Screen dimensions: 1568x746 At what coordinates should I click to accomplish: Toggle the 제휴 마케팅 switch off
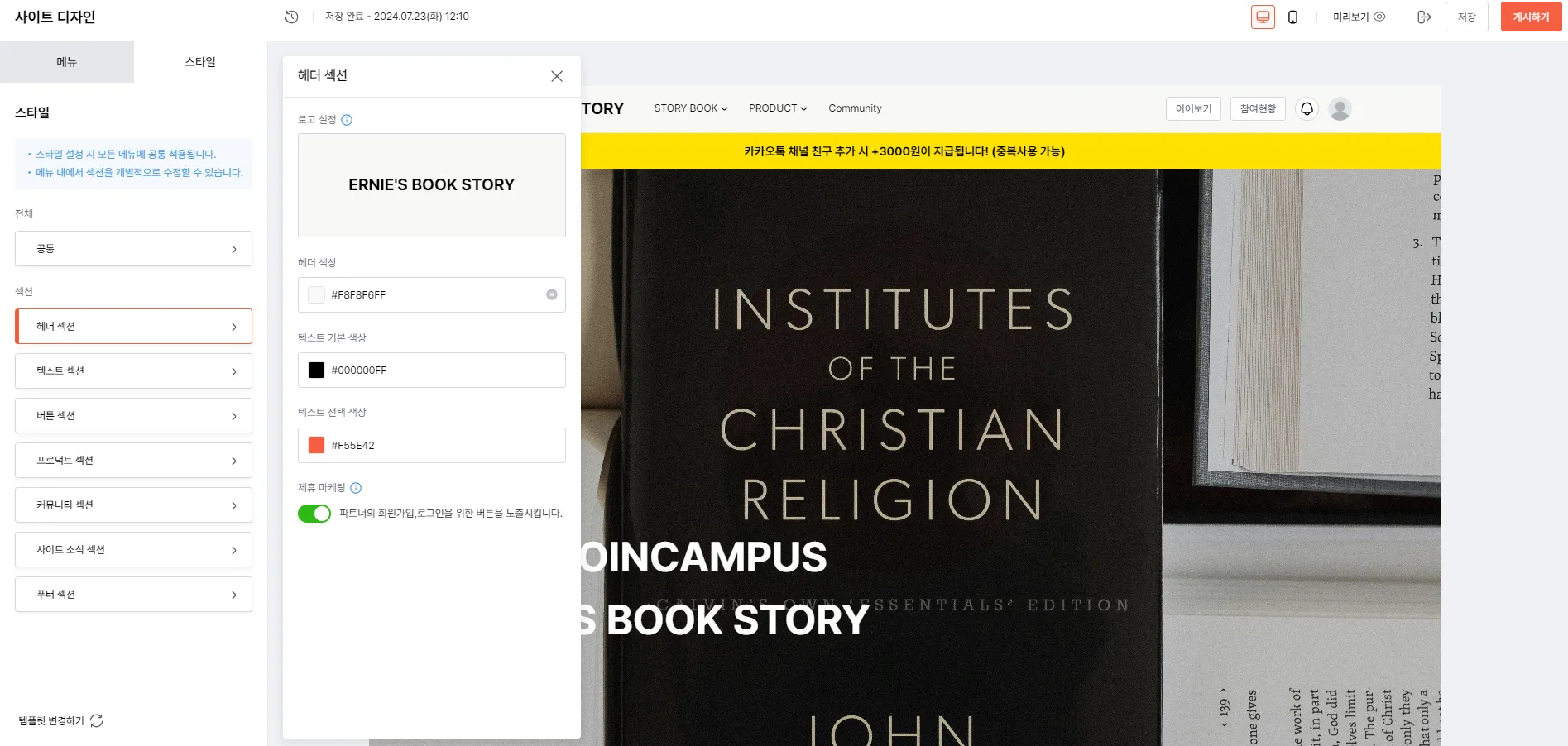(x=314, y=514)
